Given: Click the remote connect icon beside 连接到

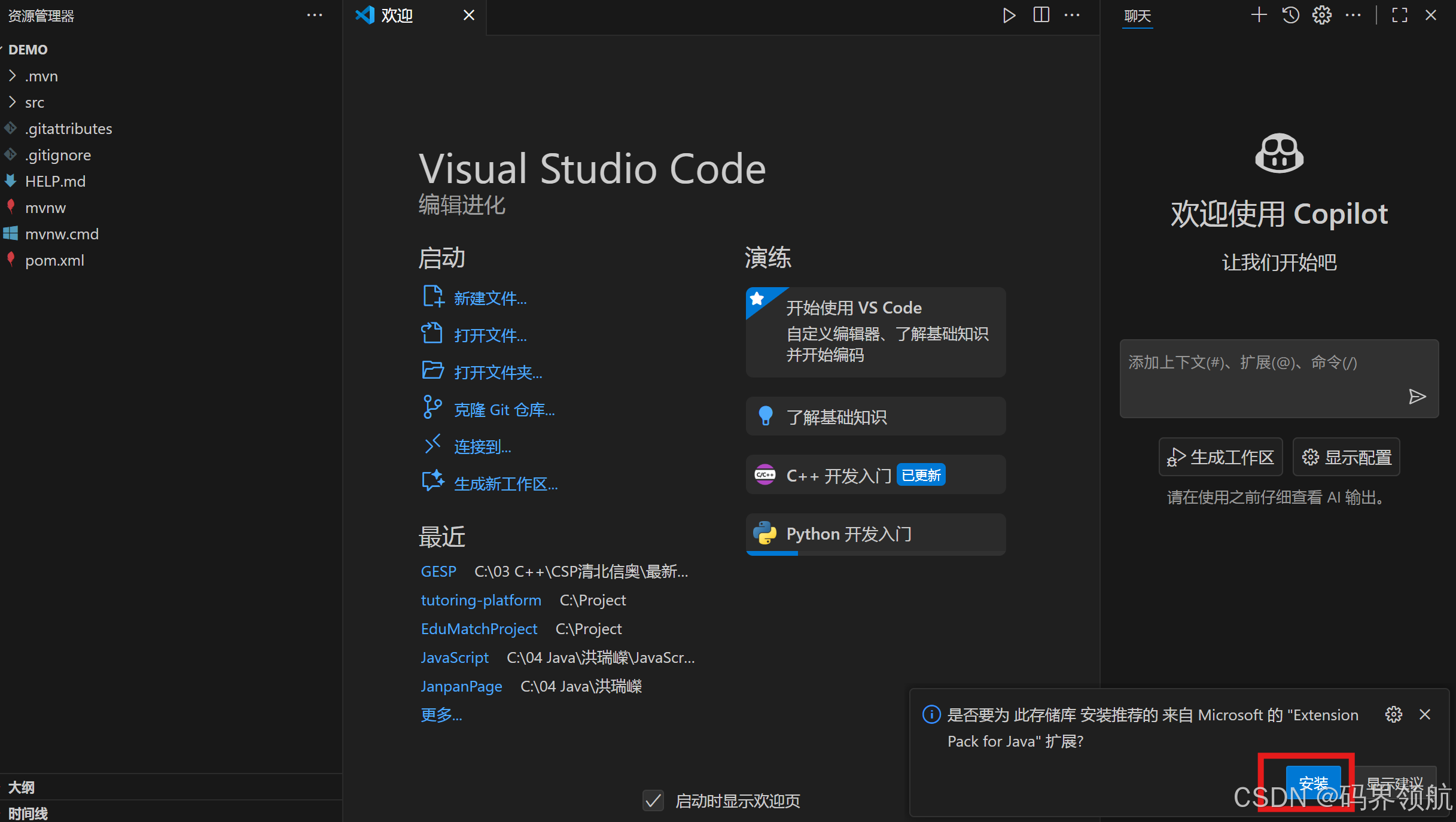Looking at the screenshot, I should [432, 445].
